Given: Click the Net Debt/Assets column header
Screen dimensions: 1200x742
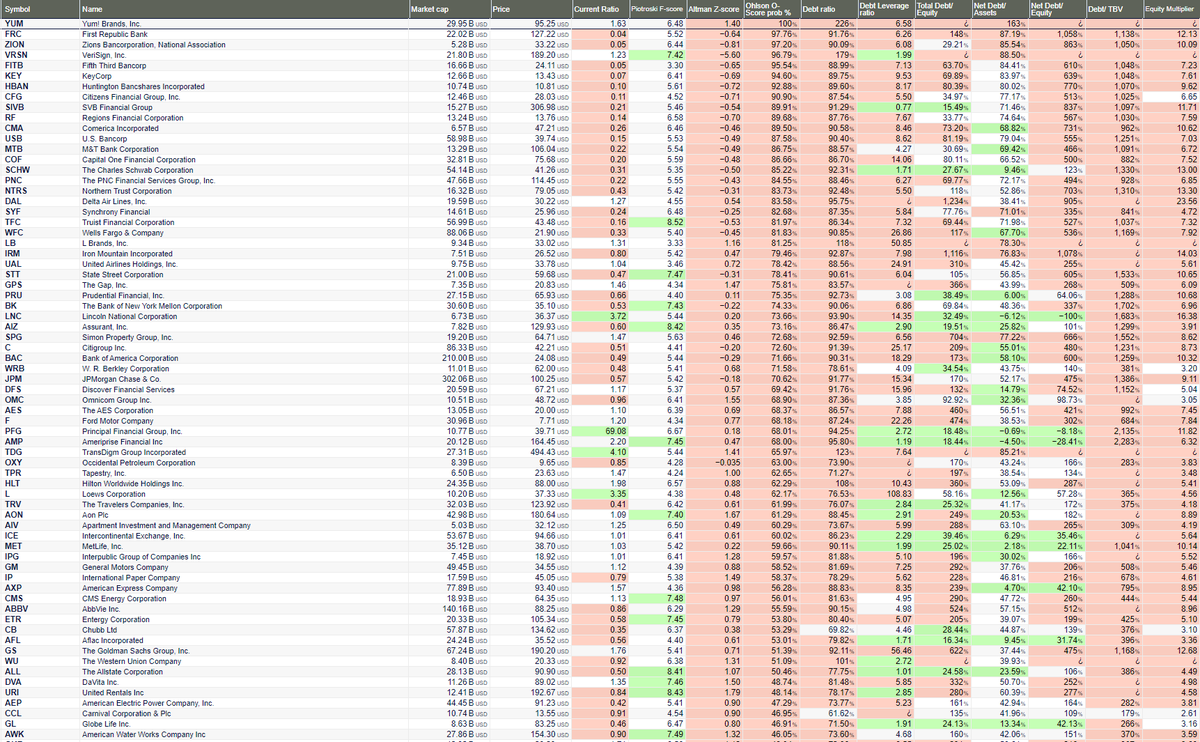Looking at the screenshot, I should tap(987, 9).
